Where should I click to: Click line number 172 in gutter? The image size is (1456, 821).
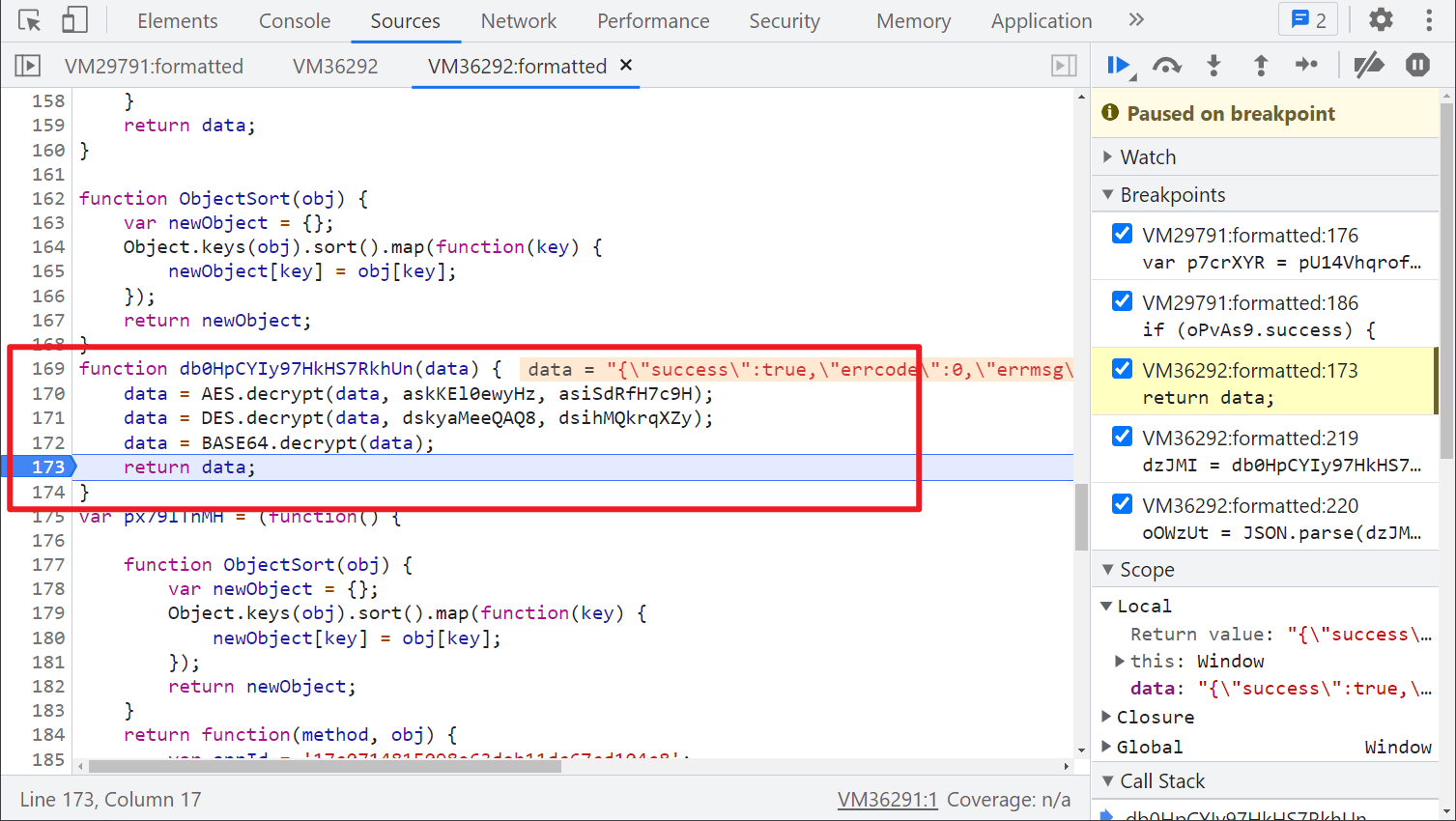[x=48, y=442]
